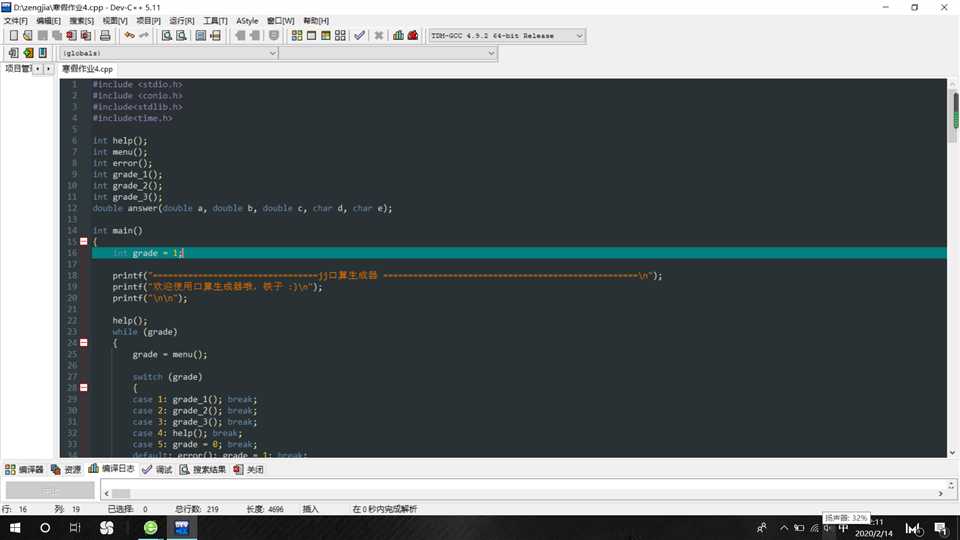This screenshot has height=540, width=960.
Task: Click the Redo arrow icon
Action: pos(144,36)
